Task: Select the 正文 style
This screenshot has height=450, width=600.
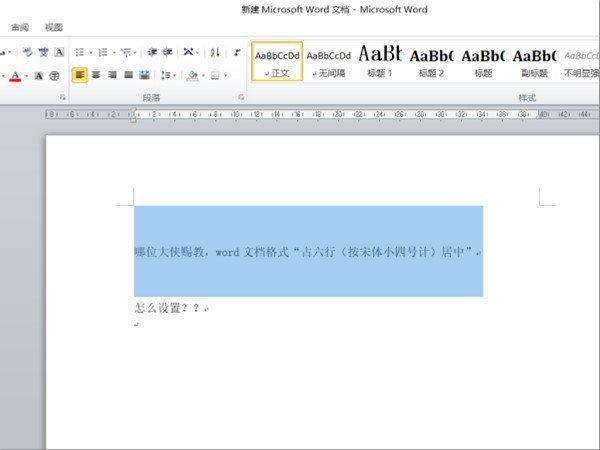Action: click(x=277, y=62)
